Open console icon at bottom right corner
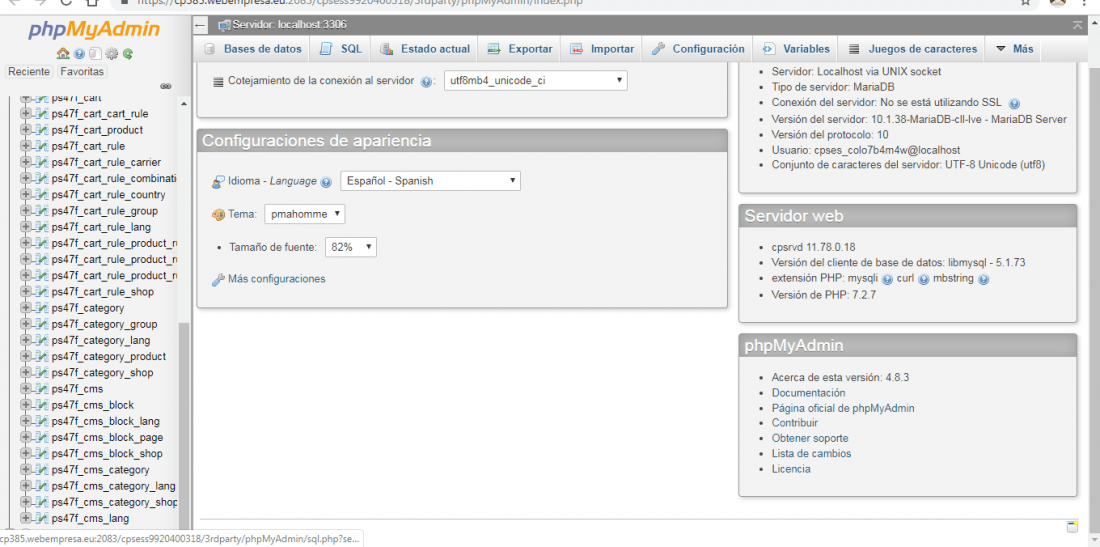Screen dimensions: 1100x547 [x=1071, y=527]
